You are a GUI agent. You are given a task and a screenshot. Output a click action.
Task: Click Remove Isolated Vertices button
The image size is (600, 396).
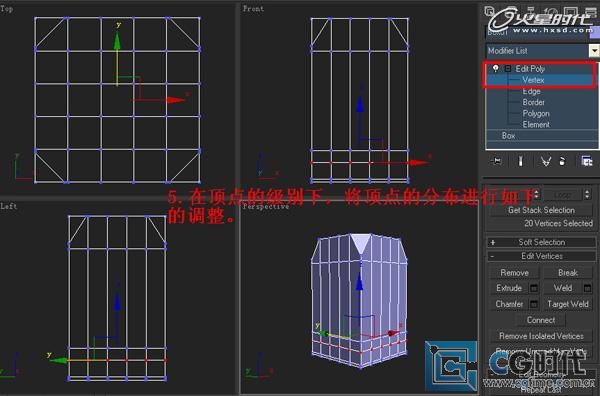[x=541, y=336]
